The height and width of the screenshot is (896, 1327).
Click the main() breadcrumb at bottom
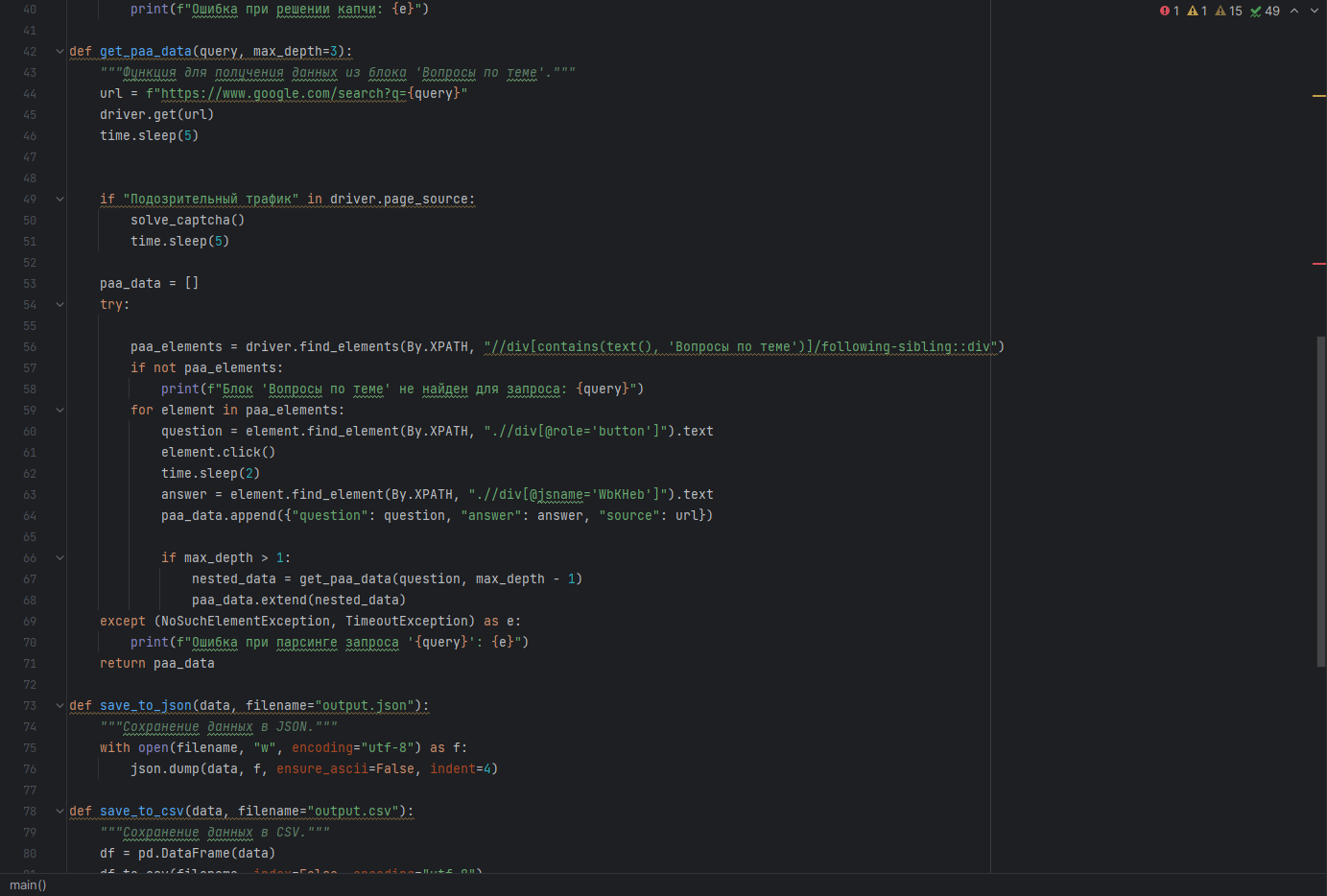pyautogui.click(x=28, y=884)
